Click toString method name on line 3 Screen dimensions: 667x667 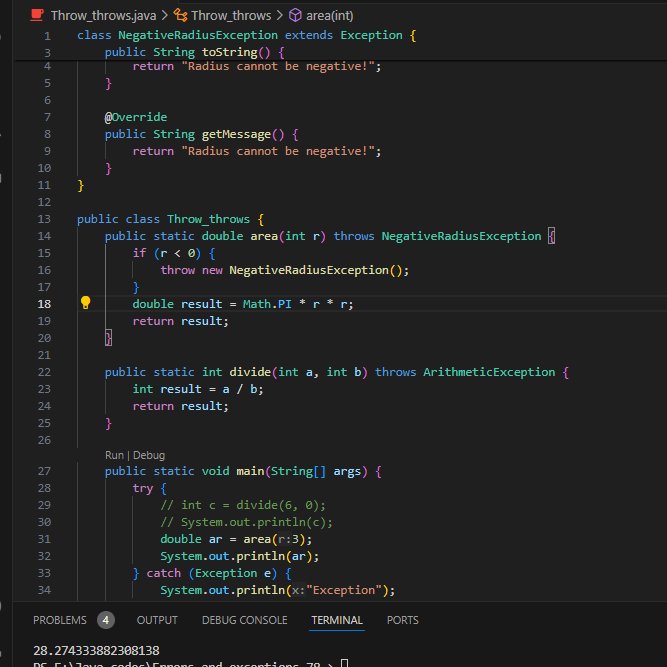229,52
